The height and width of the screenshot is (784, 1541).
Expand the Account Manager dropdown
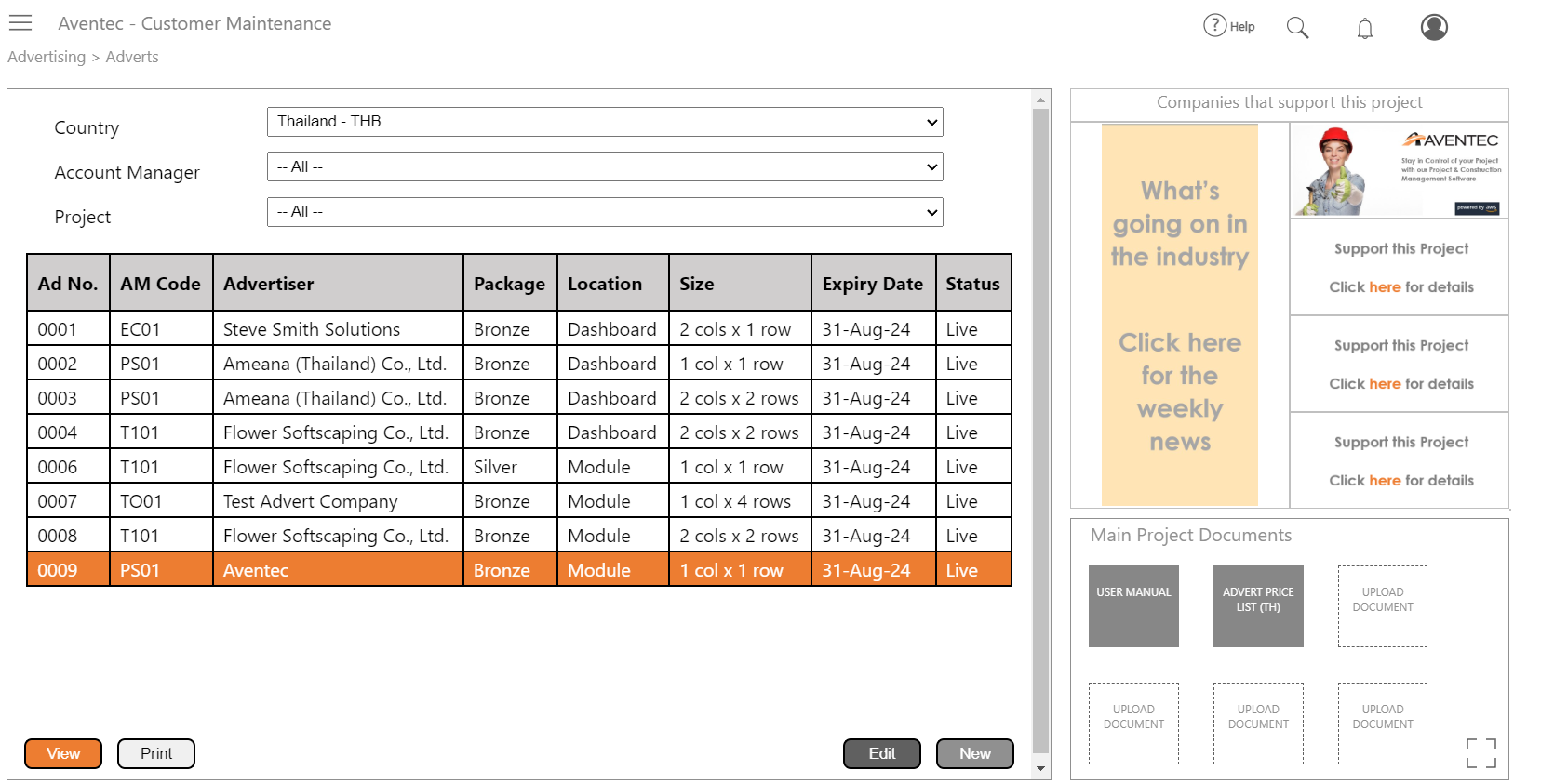(x=605, y=167)
